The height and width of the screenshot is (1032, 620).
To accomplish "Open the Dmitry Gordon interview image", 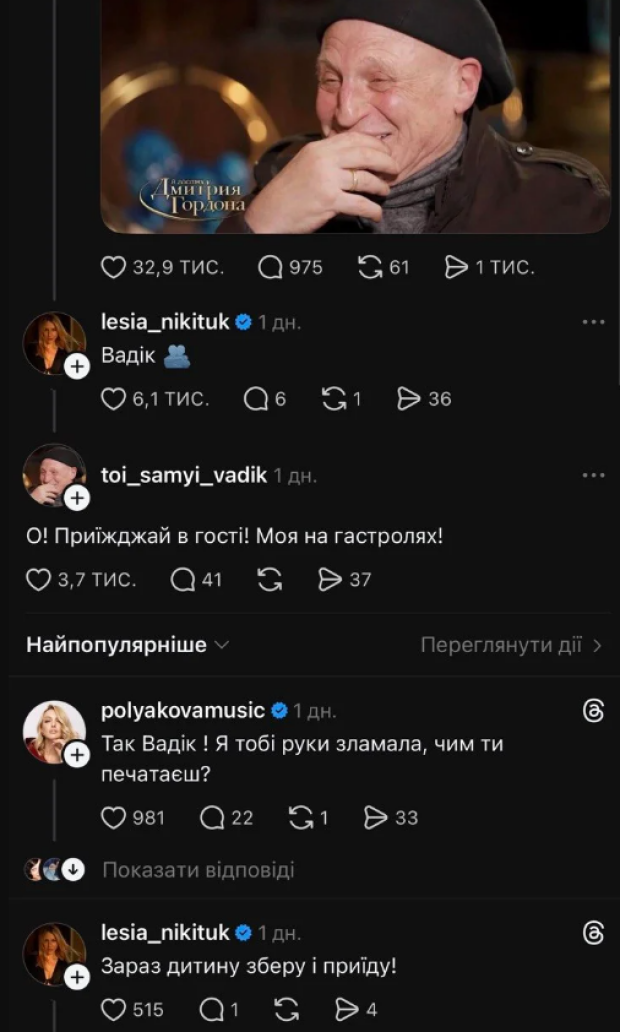I will pyautogui.click(x=355, y=115).
